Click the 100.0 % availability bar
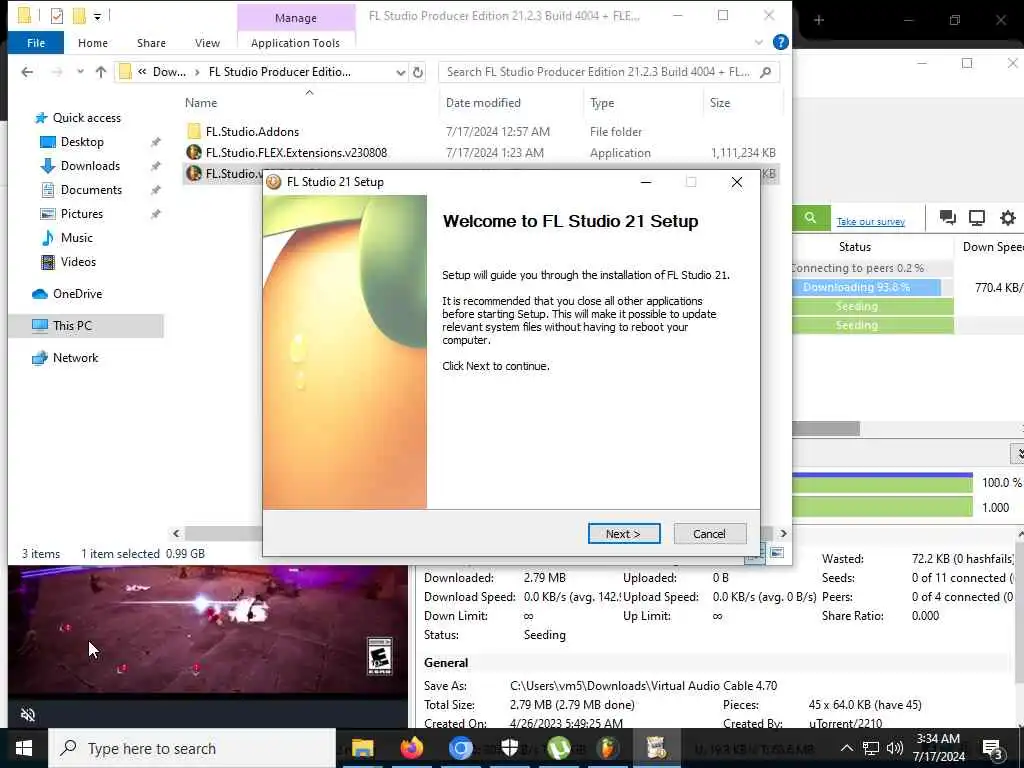 click(x=882, y=483)
